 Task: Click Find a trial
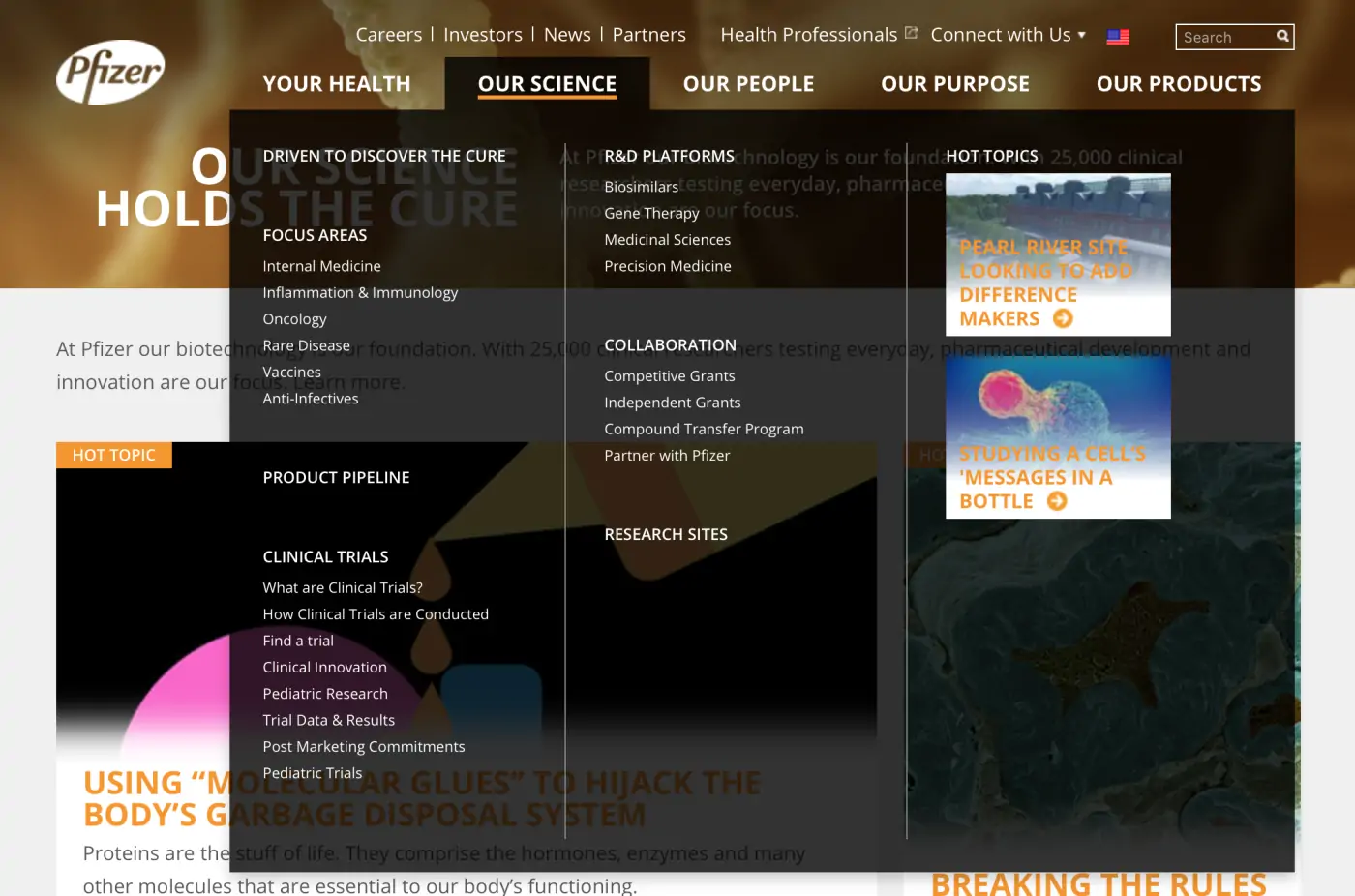click(298, 641)
